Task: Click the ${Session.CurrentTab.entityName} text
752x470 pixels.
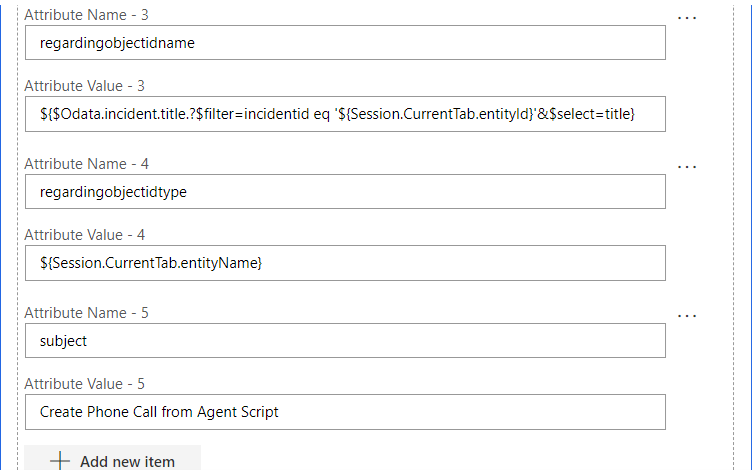Action: click(x=151, y=263)
